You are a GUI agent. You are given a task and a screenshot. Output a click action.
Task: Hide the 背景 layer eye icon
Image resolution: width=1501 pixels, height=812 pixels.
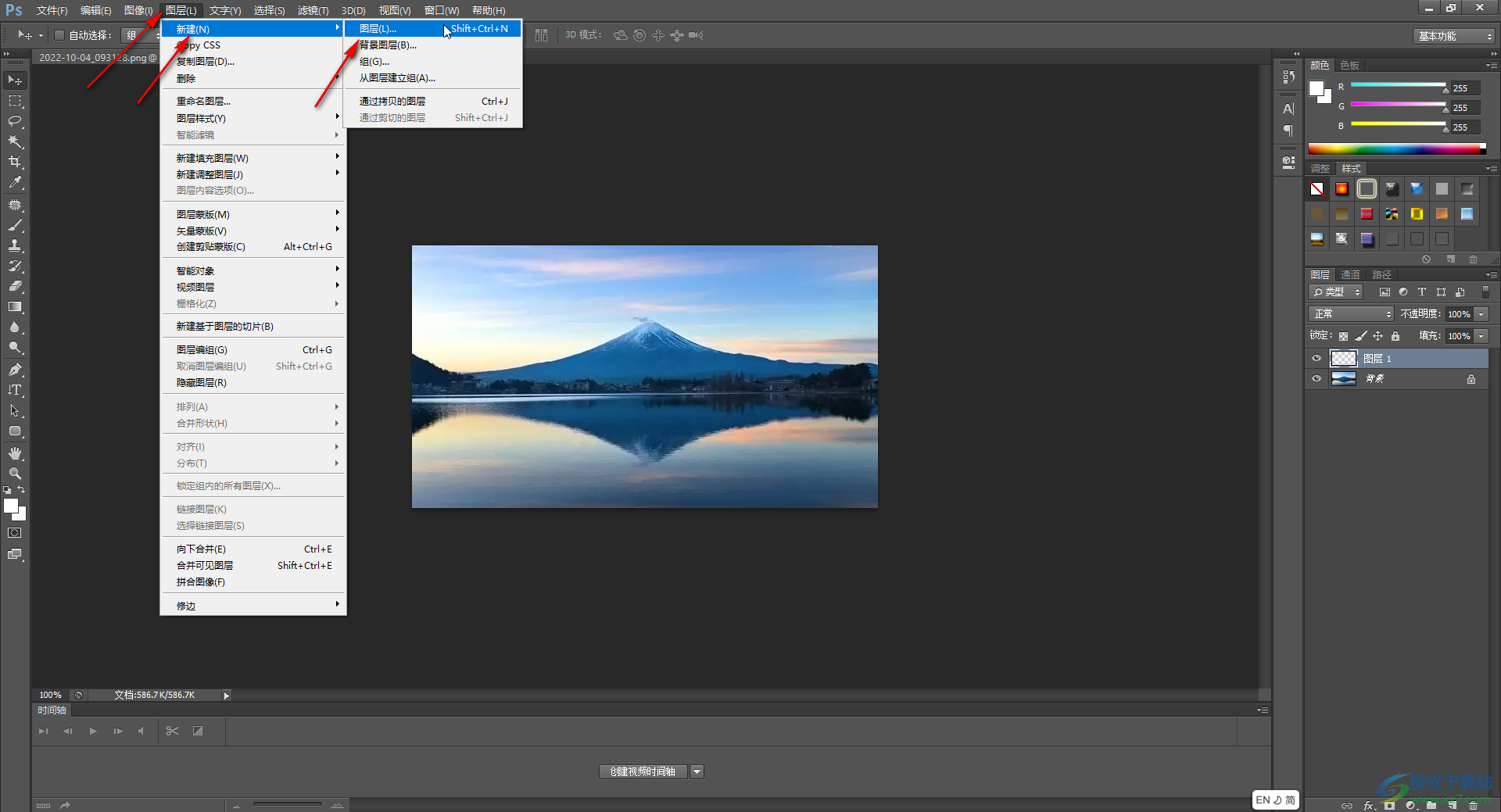tap(1317, 379)
